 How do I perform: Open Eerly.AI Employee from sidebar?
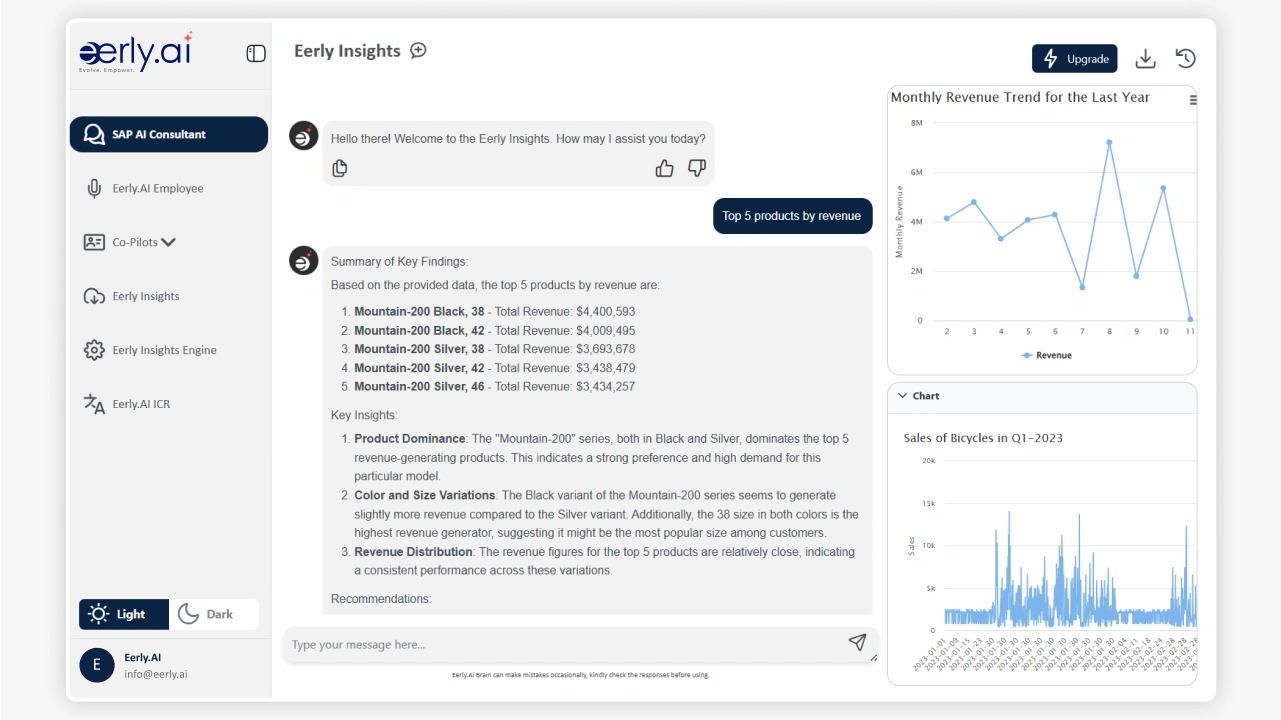[157, 188]
